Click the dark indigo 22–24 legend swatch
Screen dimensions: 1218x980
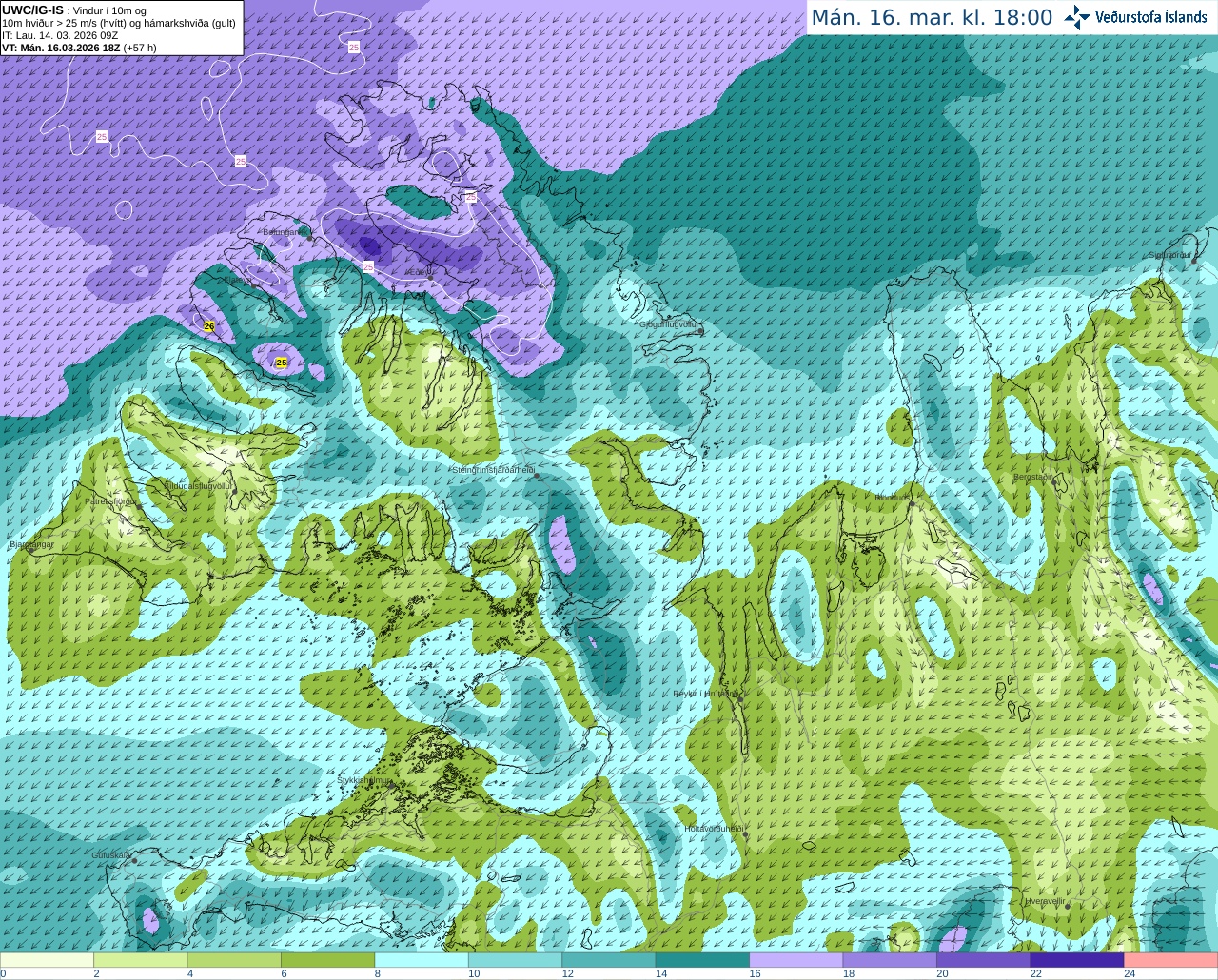click(x=1077, y=960)
